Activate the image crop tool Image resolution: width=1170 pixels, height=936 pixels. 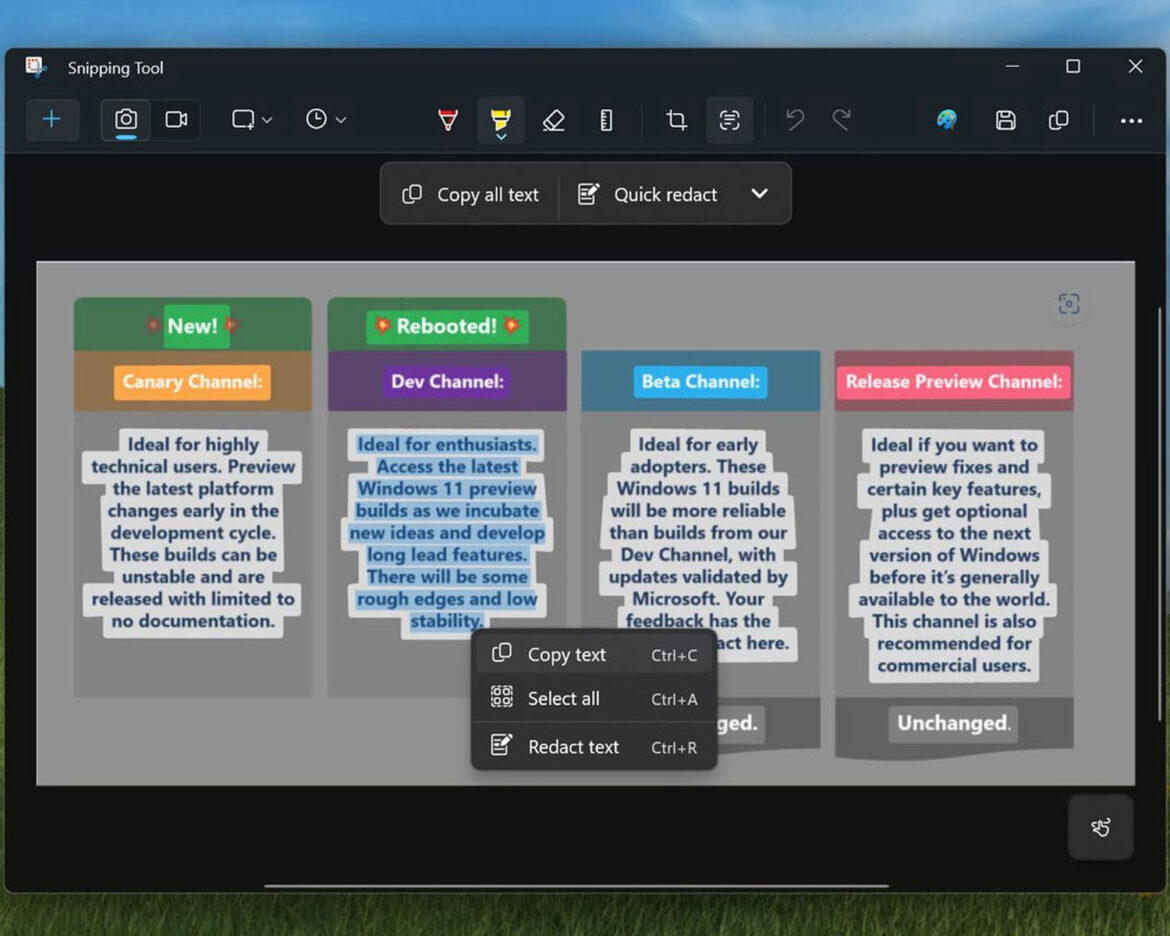[677, 120]
